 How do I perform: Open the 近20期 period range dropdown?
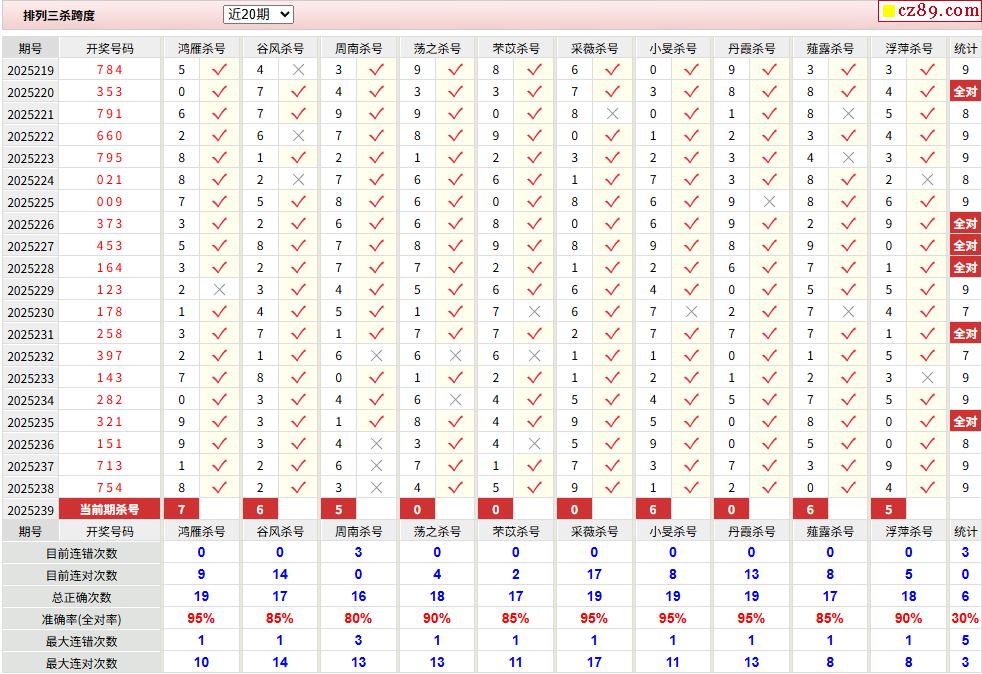pyautogui.click(x=258, y=14)
